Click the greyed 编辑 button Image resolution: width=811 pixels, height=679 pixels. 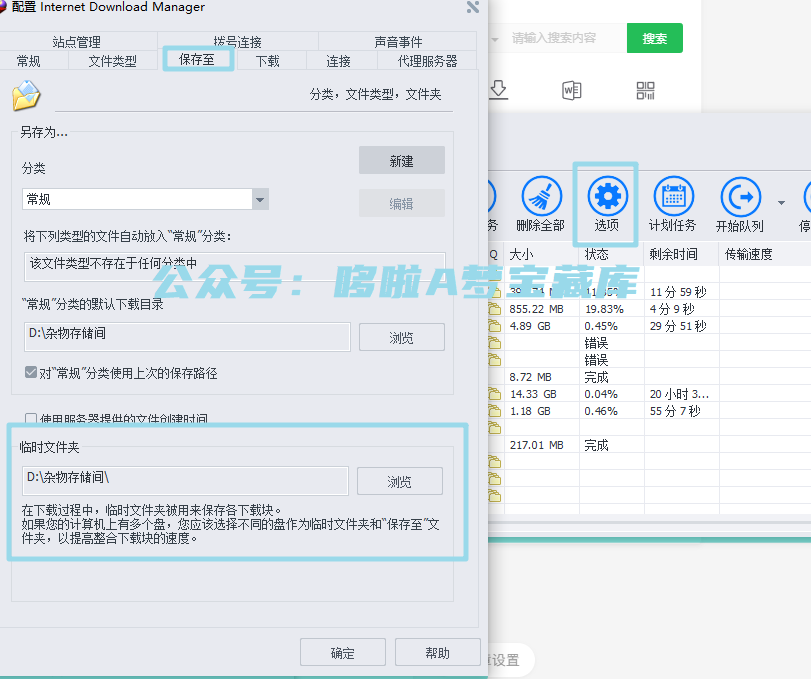tap(402, 203)
